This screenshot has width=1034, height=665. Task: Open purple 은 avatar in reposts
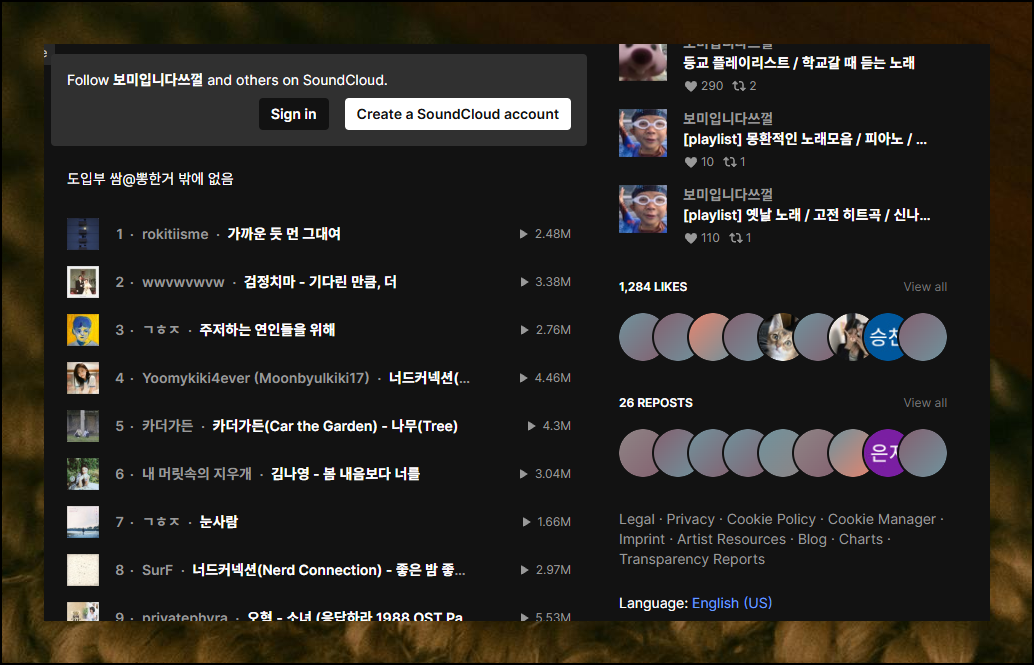click(886, 453)
